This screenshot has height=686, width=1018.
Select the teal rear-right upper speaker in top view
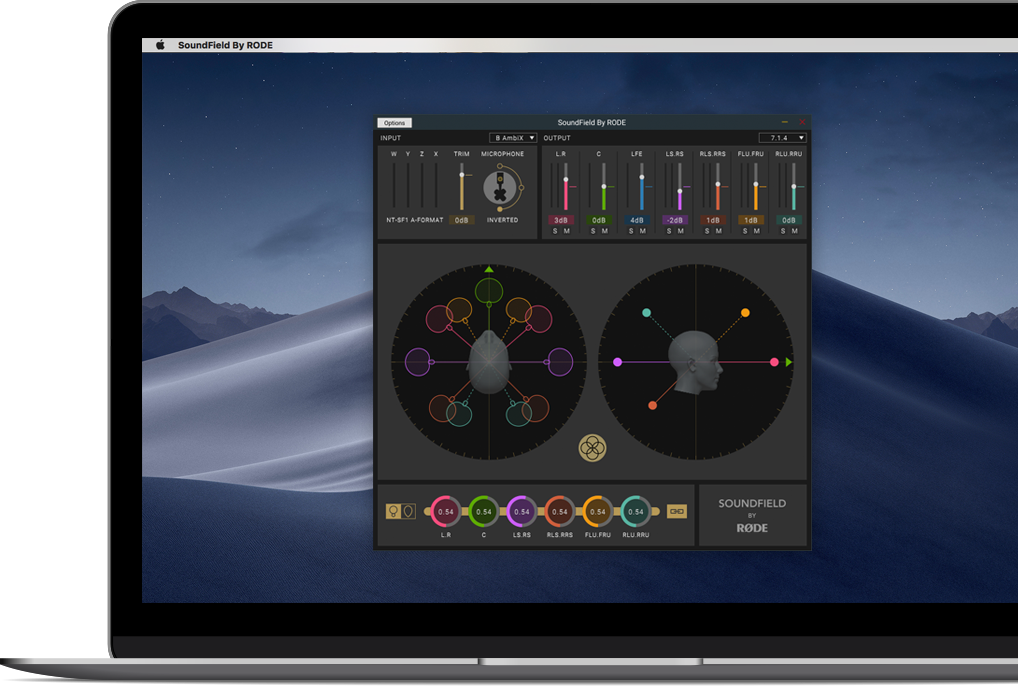519,413
